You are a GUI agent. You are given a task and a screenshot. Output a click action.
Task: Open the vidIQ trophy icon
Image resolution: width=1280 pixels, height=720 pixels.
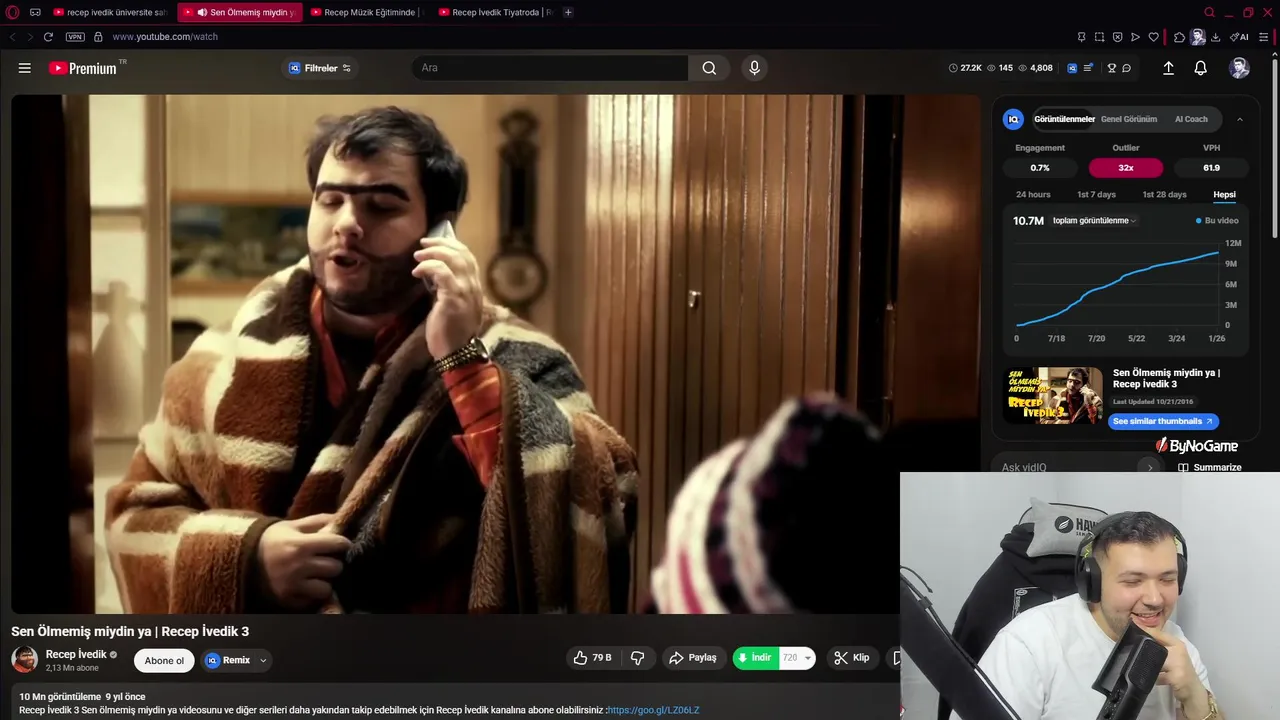[x=1111, y=68]
